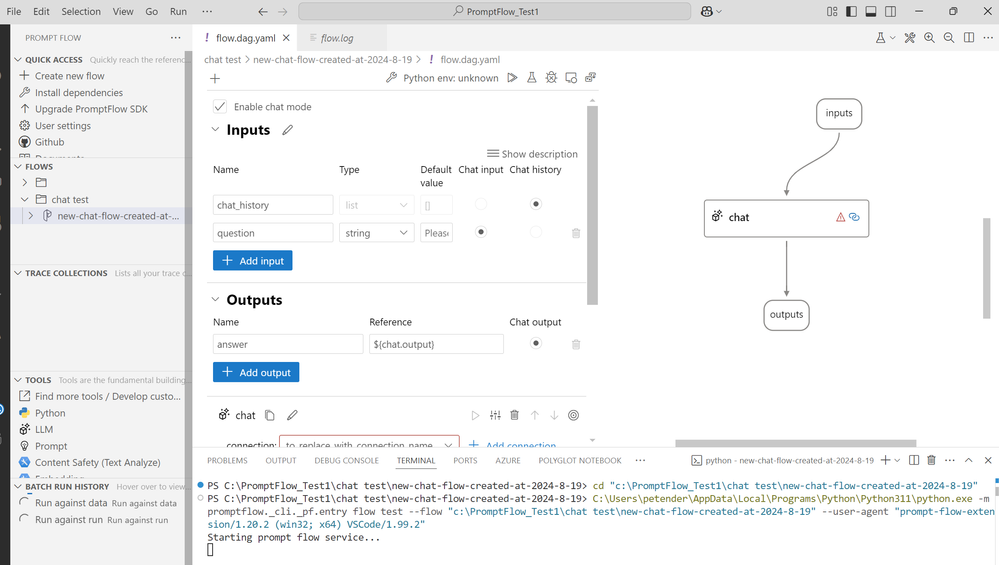Zoom out using editor title magnifier
The image size is (999, 565).
pyautogui.click(x=949, y=38)
